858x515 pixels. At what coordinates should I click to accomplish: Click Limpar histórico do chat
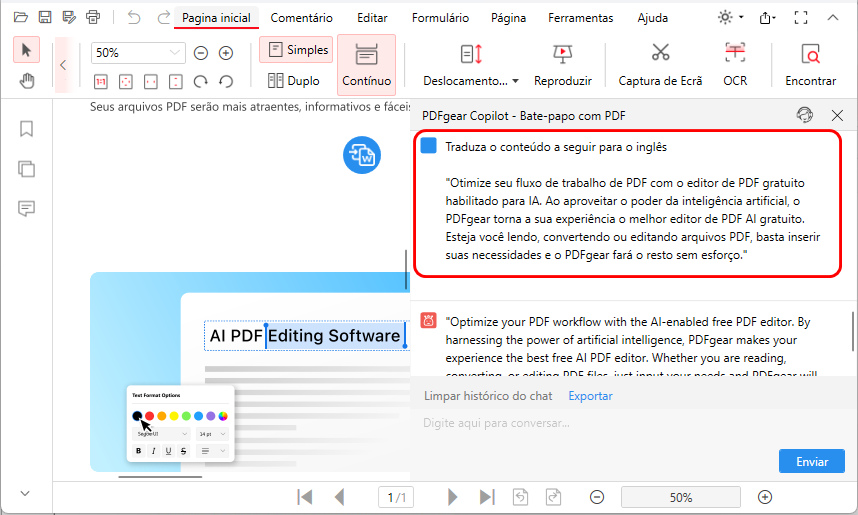(x=488, y=396)
